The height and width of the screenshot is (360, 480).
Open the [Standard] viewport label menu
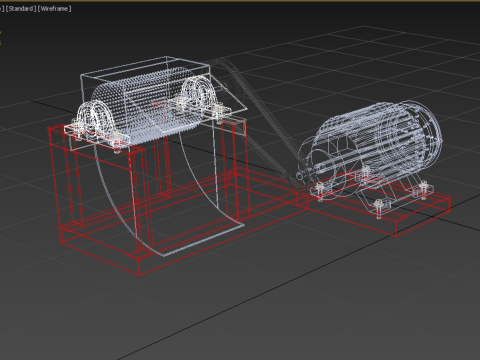pos(21,9)
